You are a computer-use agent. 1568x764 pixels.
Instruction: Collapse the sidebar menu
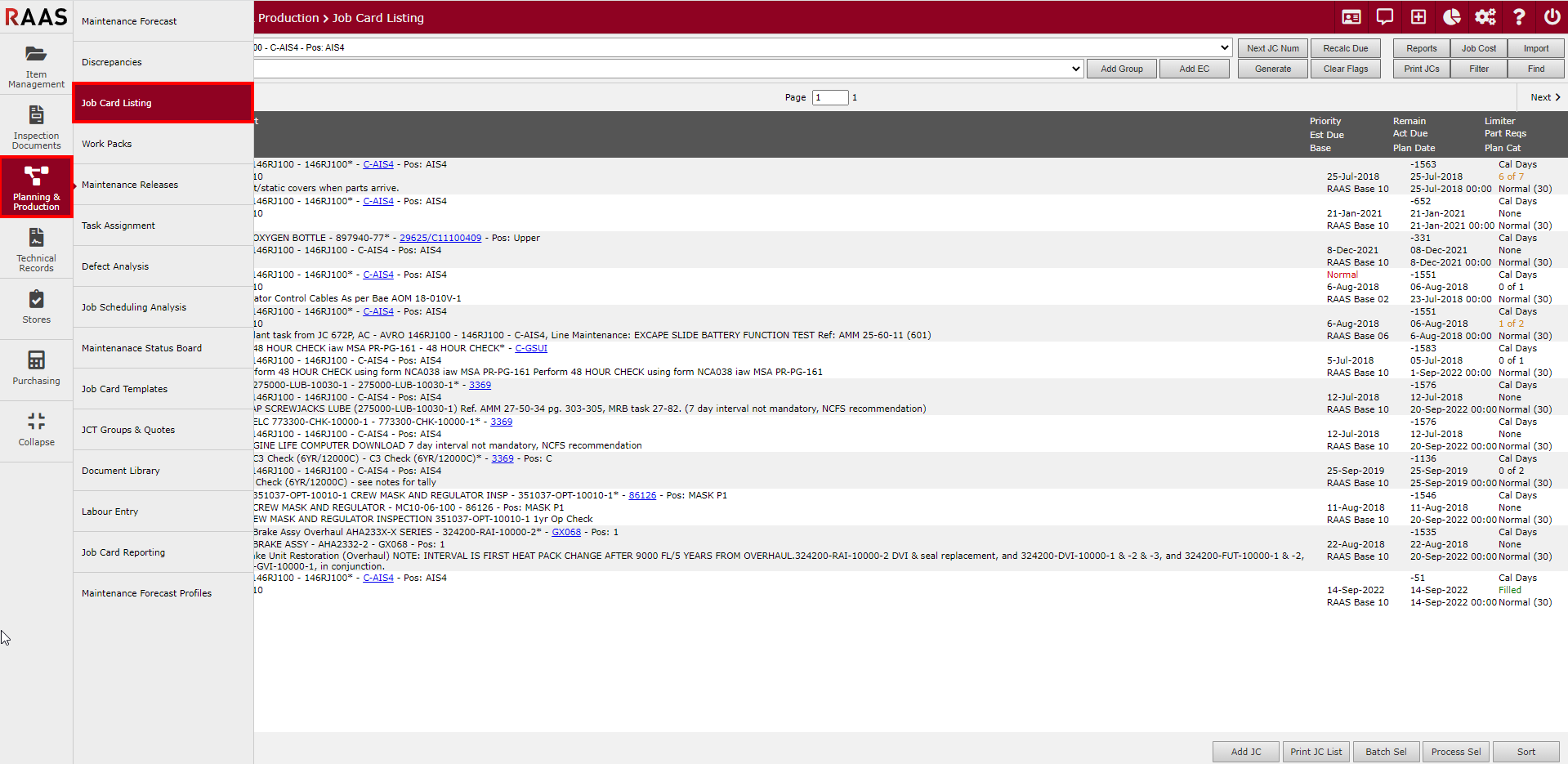coord(36,429)
